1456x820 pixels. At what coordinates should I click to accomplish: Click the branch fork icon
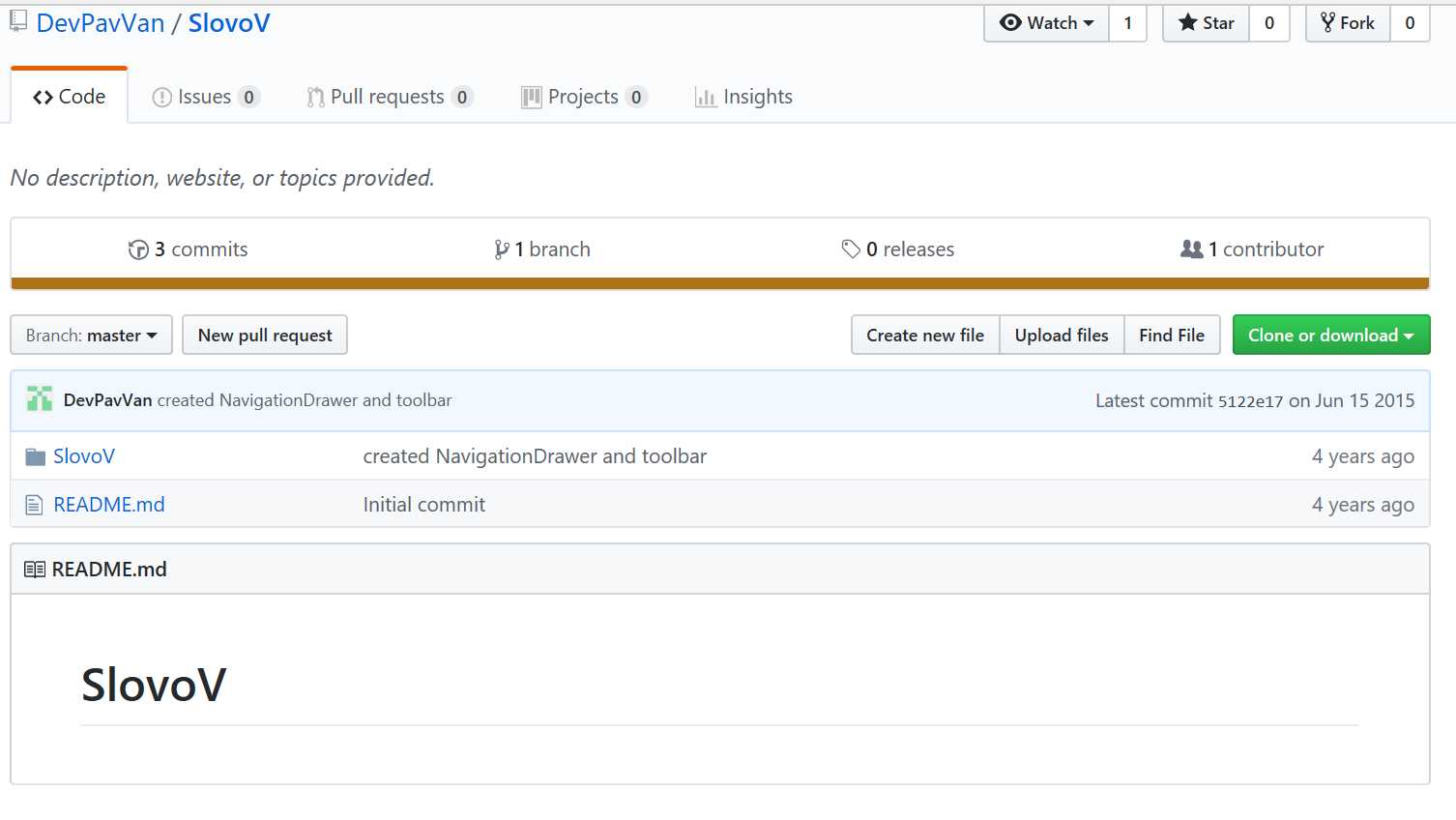(x=501, y=249)
